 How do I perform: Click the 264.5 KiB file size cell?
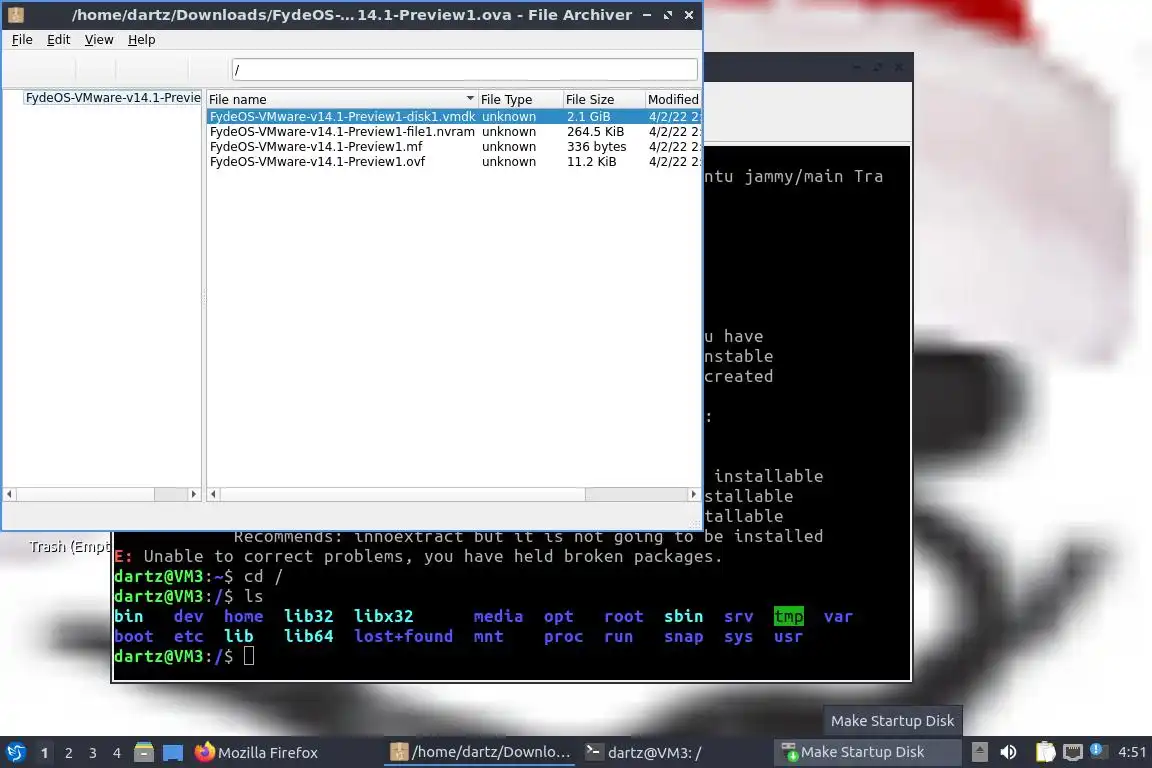(595, 132)
